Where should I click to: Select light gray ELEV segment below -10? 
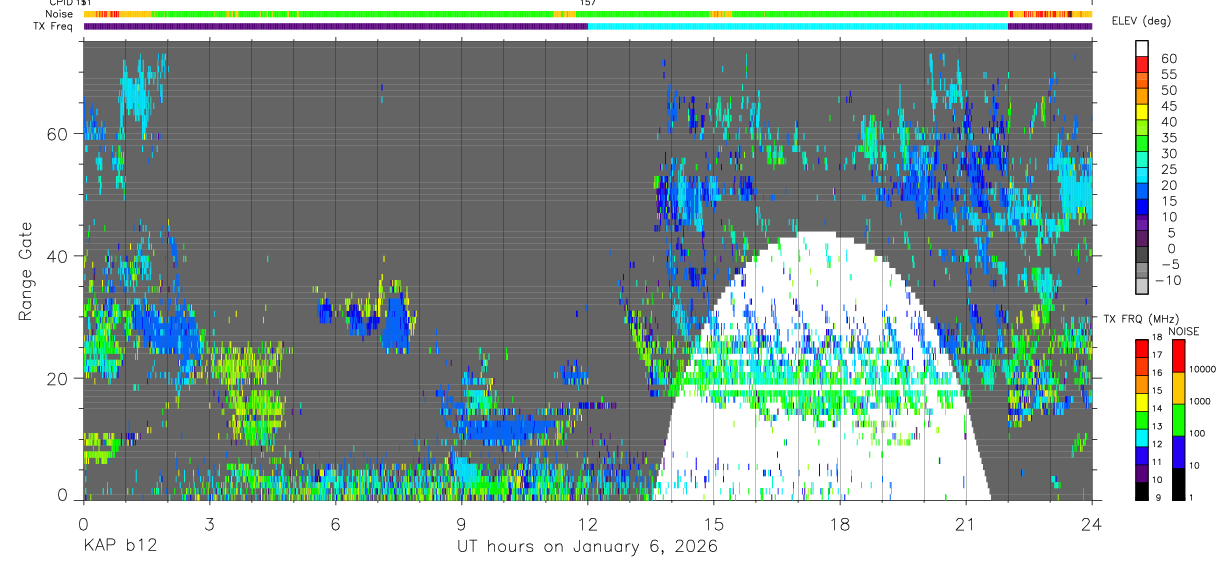tap(1143, 288)
